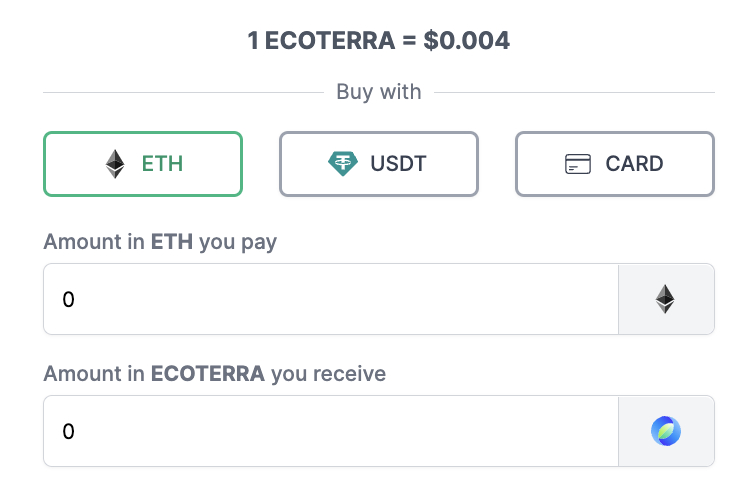Click the Ethereum diamond icon in ETH button
Viewport: 756px width, 486px height.
click(115, 164)
